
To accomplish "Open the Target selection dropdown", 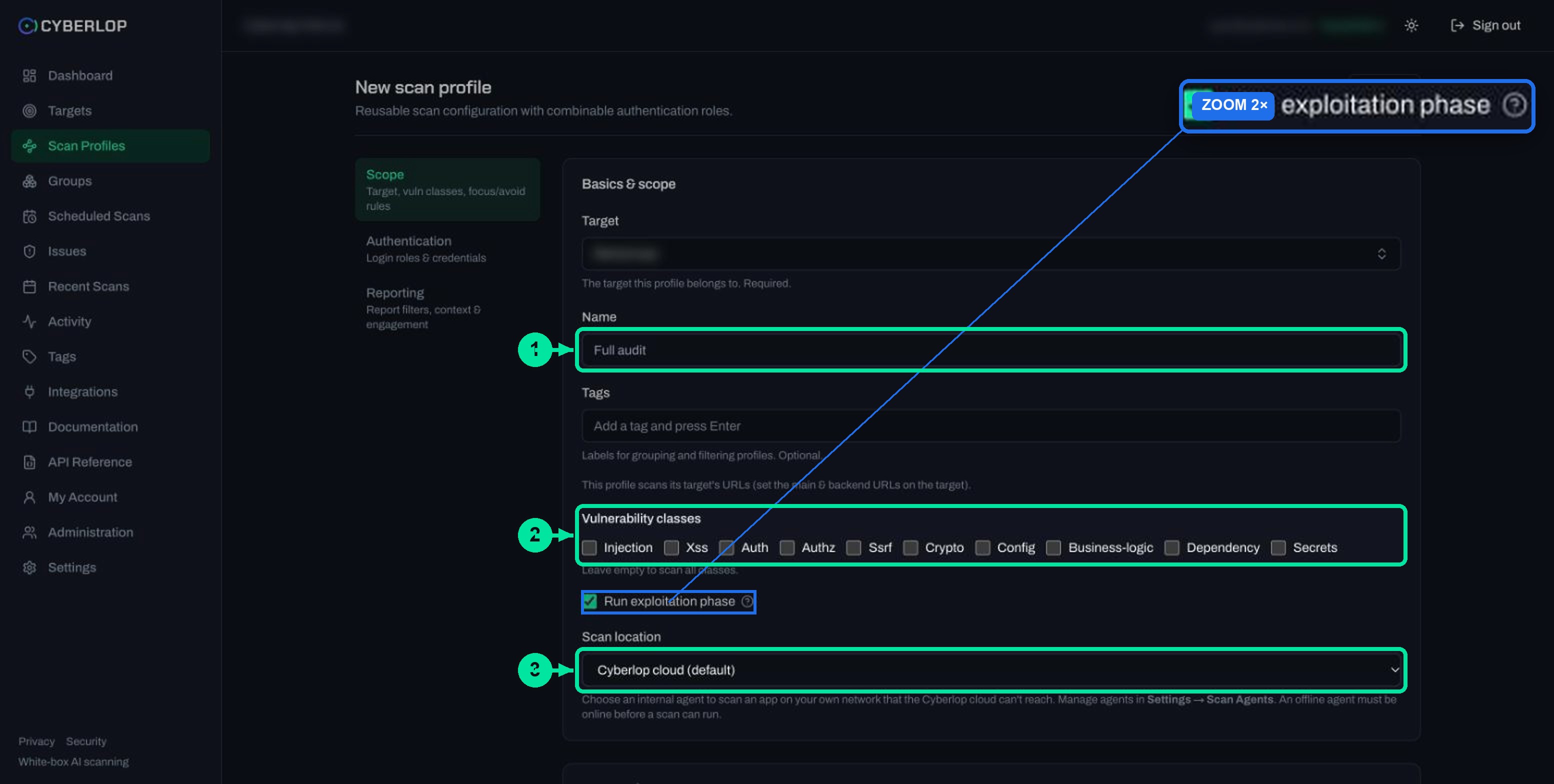I will coord(990,254).
